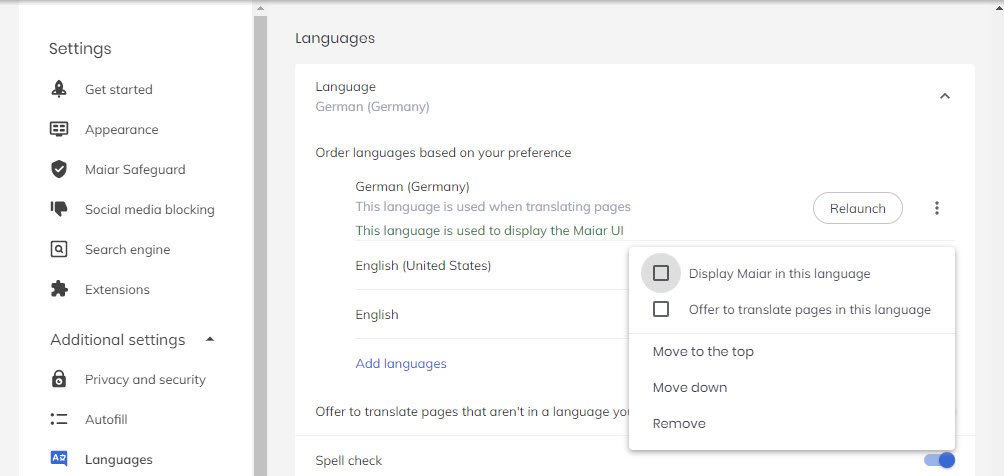Screen dimensions: 1004x476
Task: Open Search engine settings icon
Action: pos(59,249)
